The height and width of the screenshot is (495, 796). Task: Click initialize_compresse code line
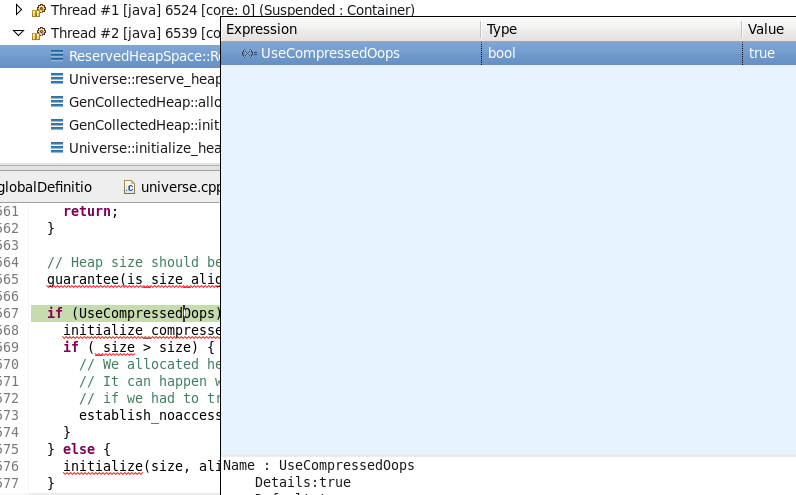pos(142,331)
